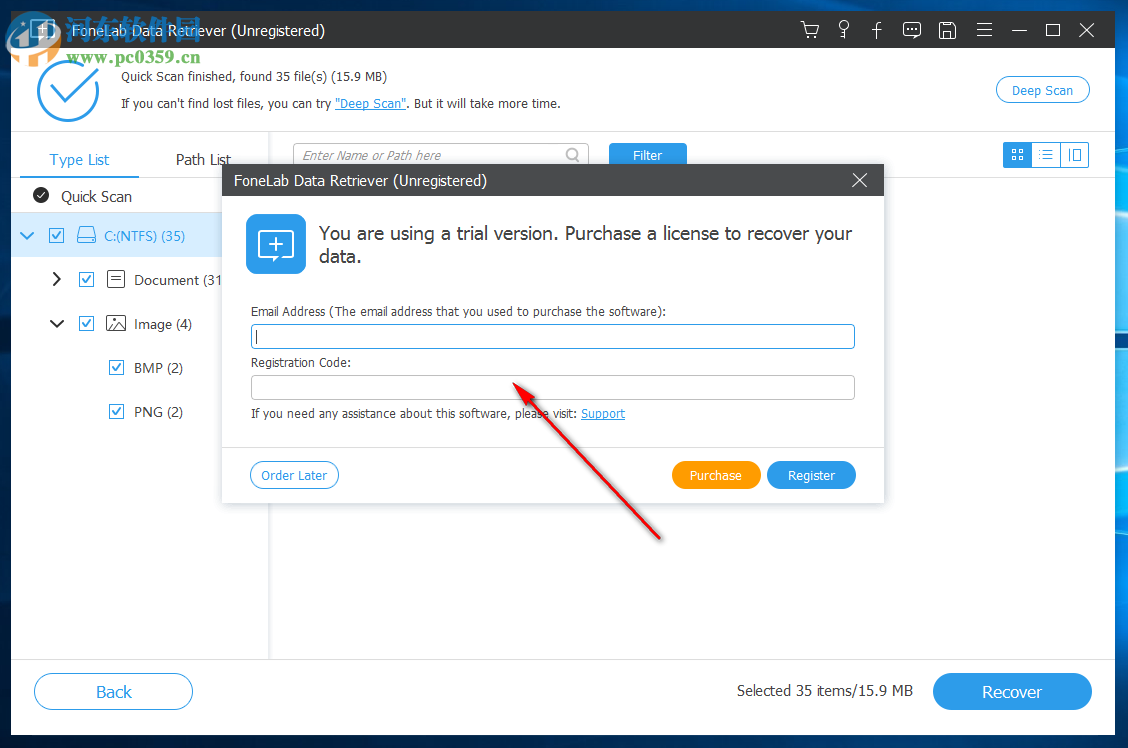
Task: Uncheck the BMP (2) checkbox
Action: [x=117, y=368]
